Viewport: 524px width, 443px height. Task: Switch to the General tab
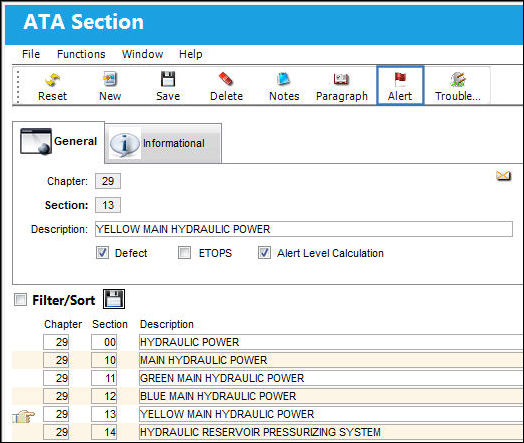(x=58, y=142)
